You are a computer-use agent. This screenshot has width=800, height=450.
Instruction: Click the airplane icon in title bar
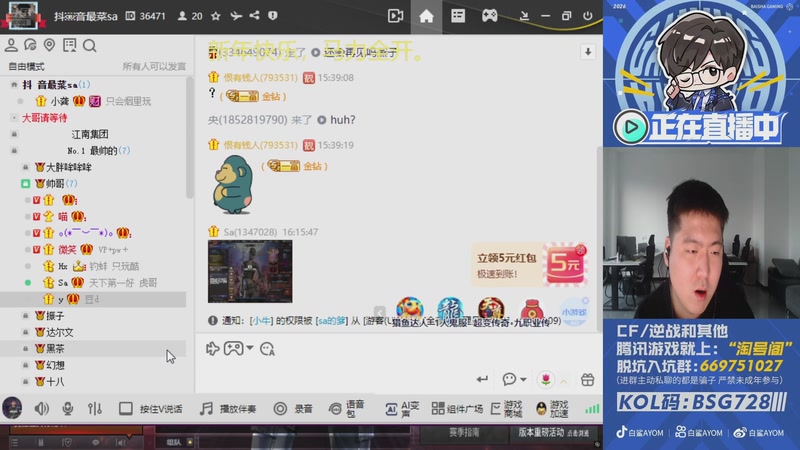point(236,16)
